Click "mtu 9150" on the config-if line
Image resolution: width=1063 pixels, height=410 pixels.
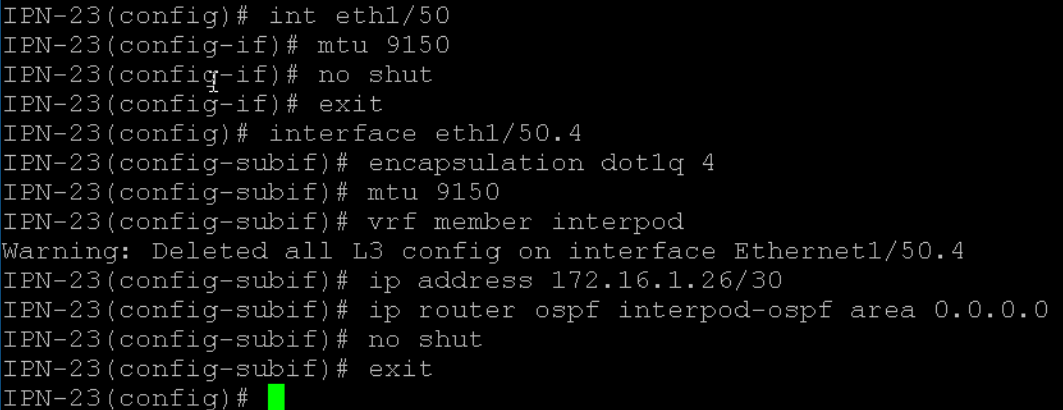tap(383, 45)
